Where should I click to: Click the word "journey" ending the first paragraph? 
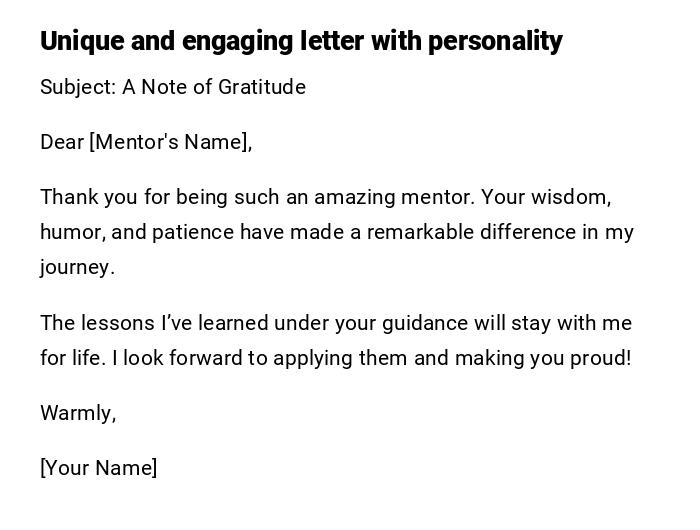tap(75, 267)
